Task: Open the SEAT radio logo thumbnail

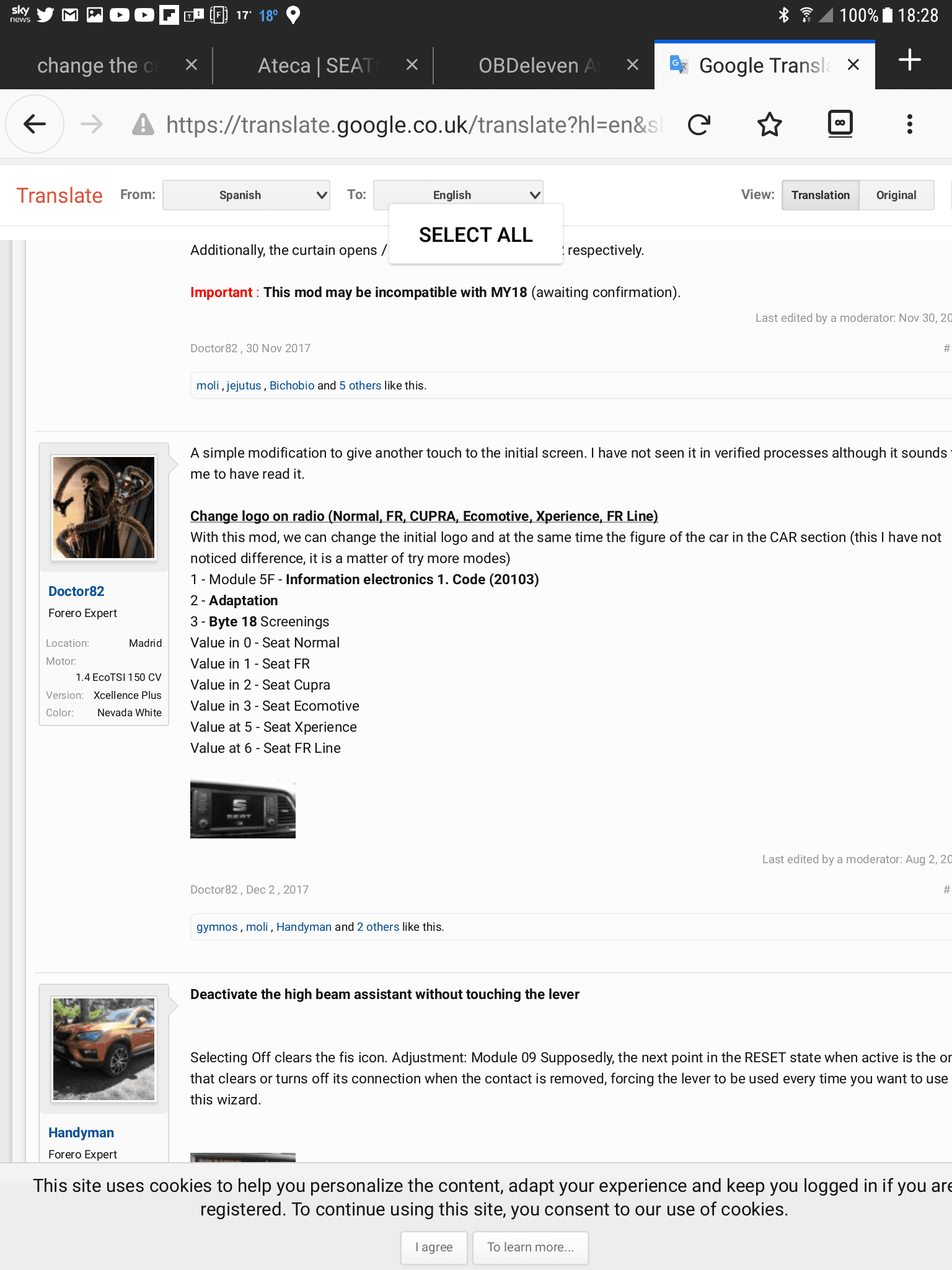Action: point(242,809)
